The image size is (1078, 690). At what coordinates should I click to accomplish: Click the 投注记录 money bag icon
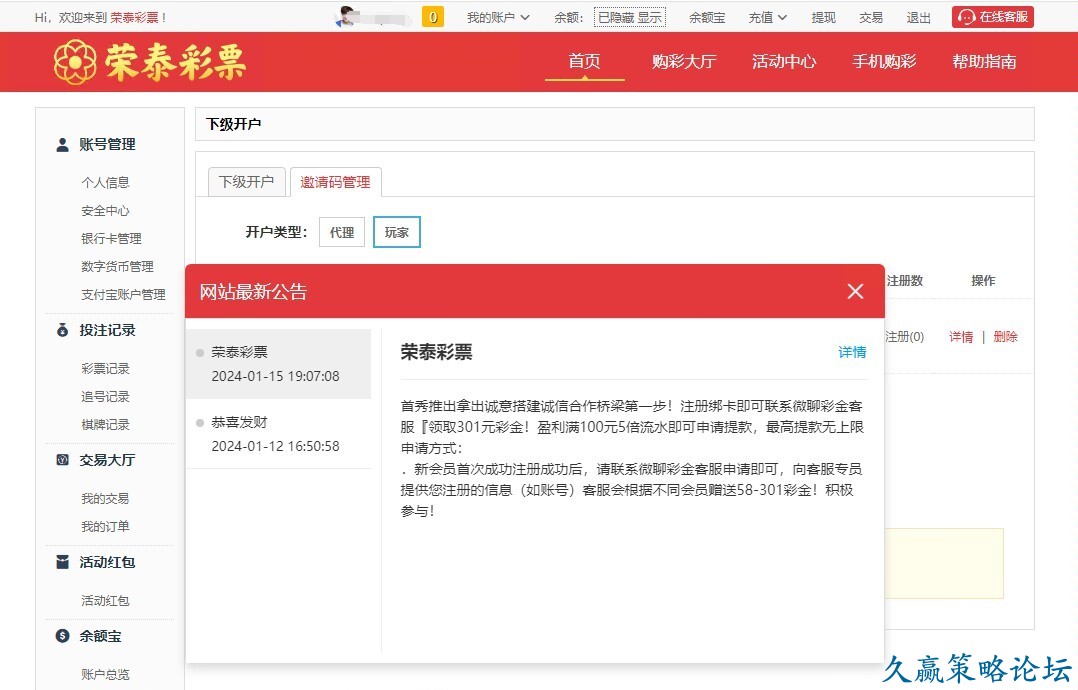click(x=62, y=330)
